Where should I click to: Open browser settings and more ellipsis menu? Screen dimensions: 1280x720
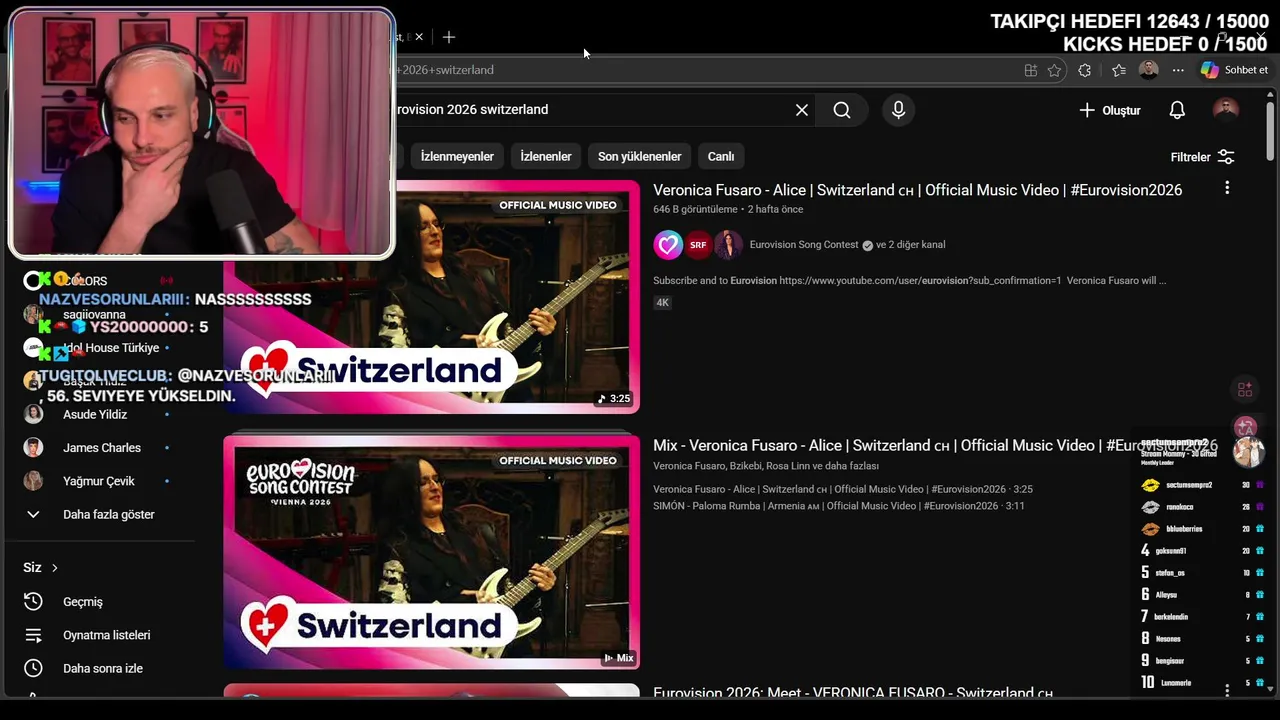coord(1178,70)
